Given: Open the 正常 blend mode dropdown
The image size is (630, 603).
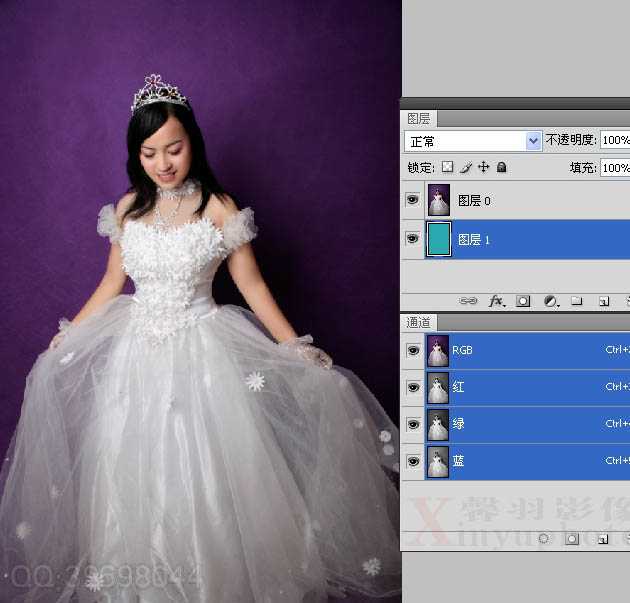Looking at the screenshot, I should [472, 141].
